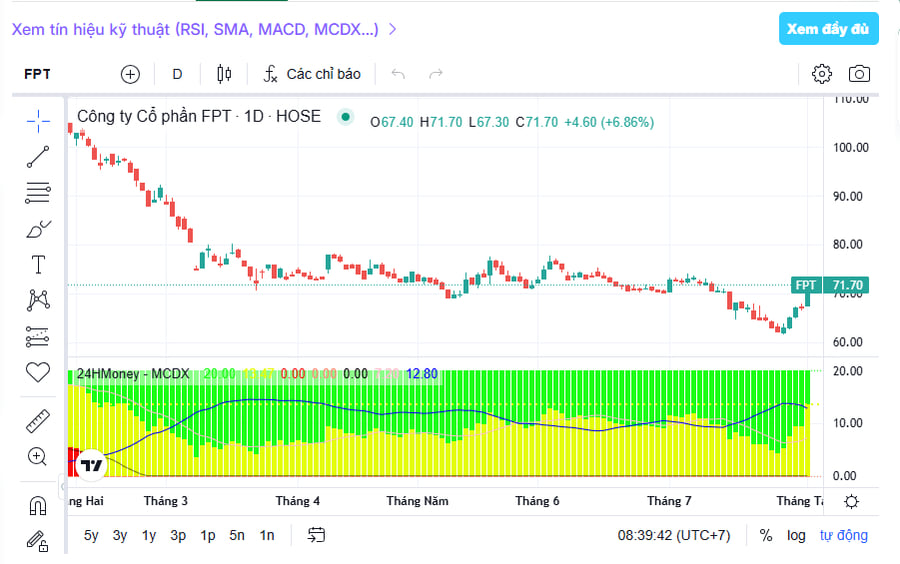
Task: Click the heart favorites icon
Action: [38, 372]
